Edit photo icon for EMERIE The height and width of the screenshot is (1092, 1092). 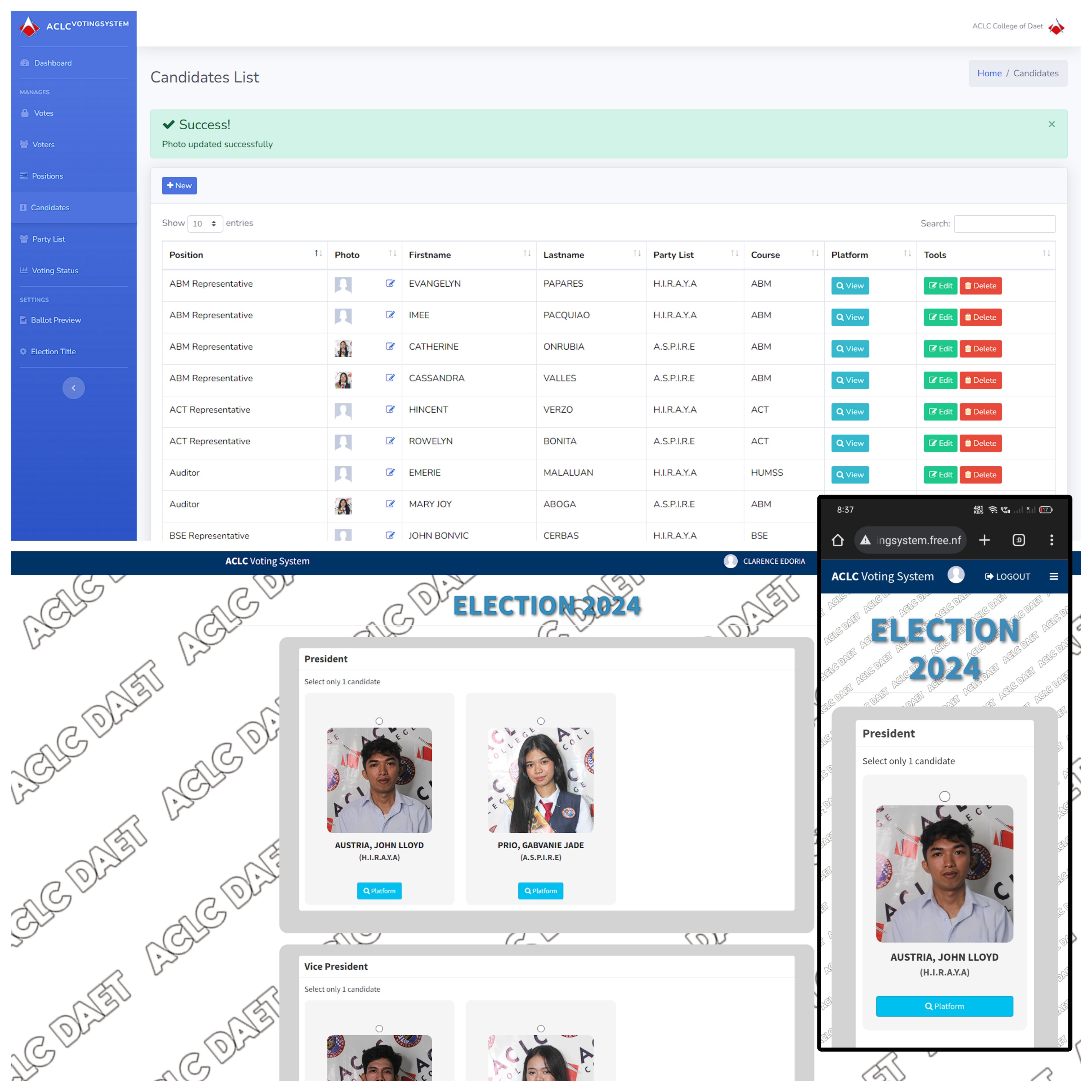[390, 473]
